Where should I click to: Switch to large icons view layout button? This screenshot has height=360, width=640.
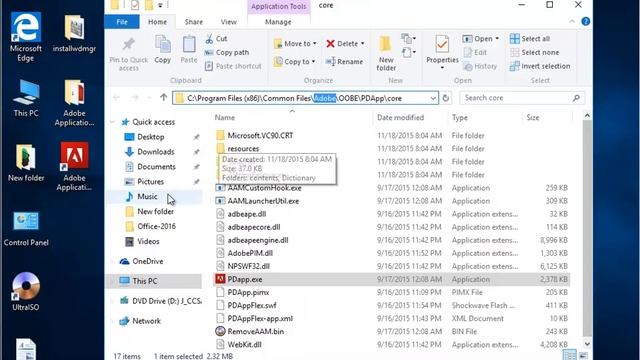click(x=584, y=355)
